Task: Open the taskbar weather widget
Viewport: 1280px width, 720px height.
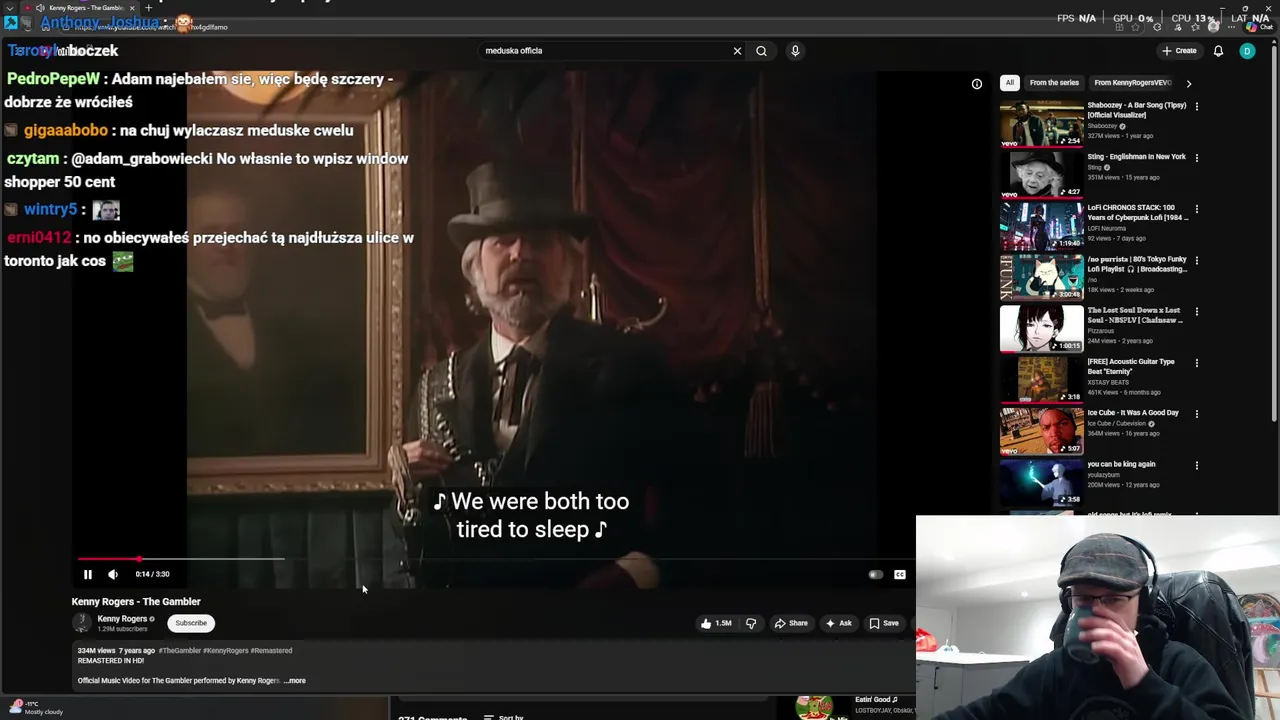Action: point(36,708)
